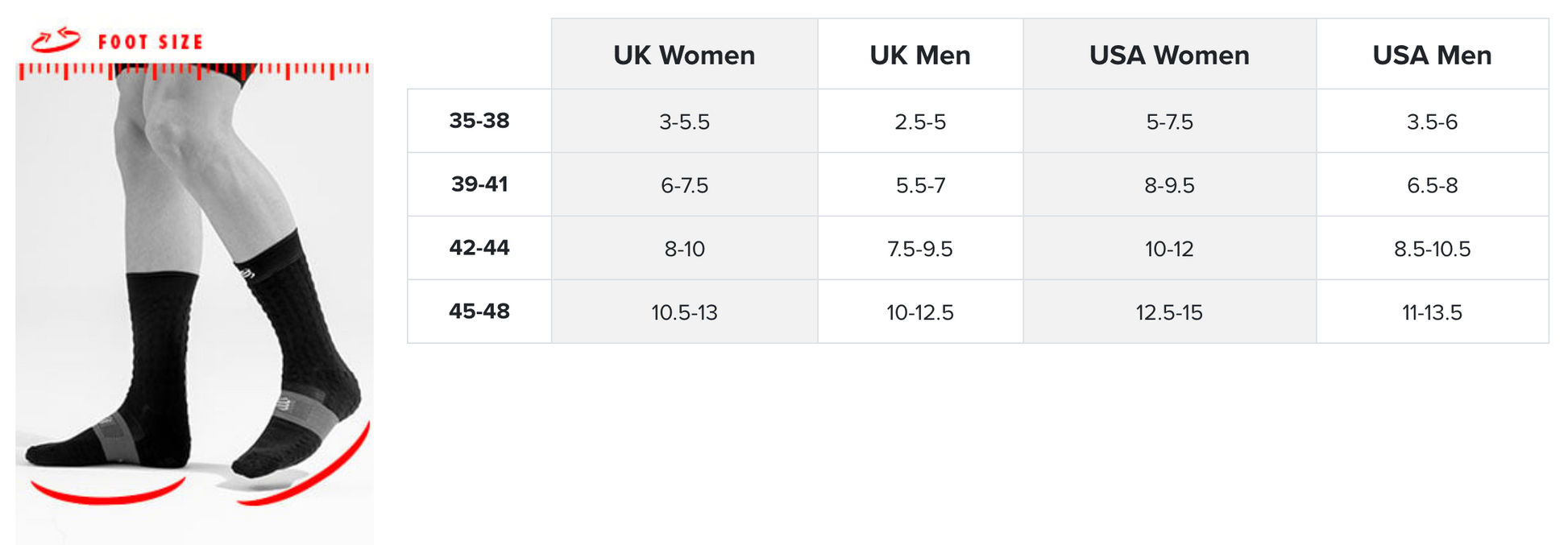Click the red curve under the left foot
Screen dimensions: 1568x545
point(107,493)
